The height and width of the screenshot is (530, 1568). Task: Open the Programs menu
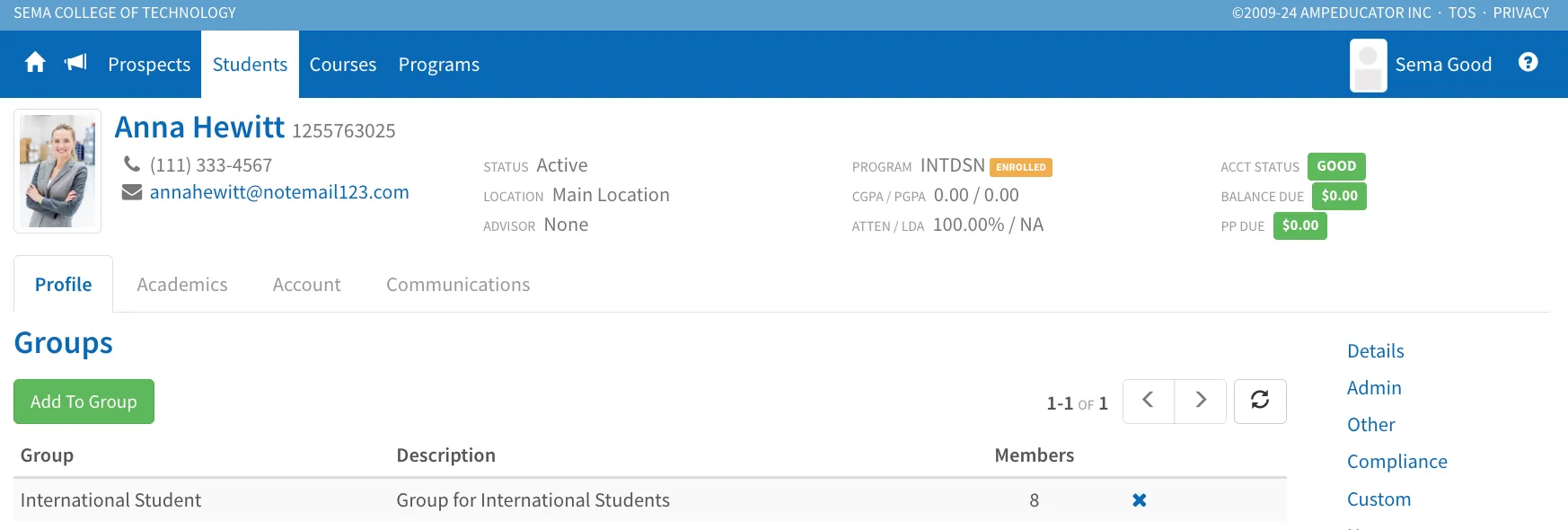pyautogui.click(x=439, y=65)
